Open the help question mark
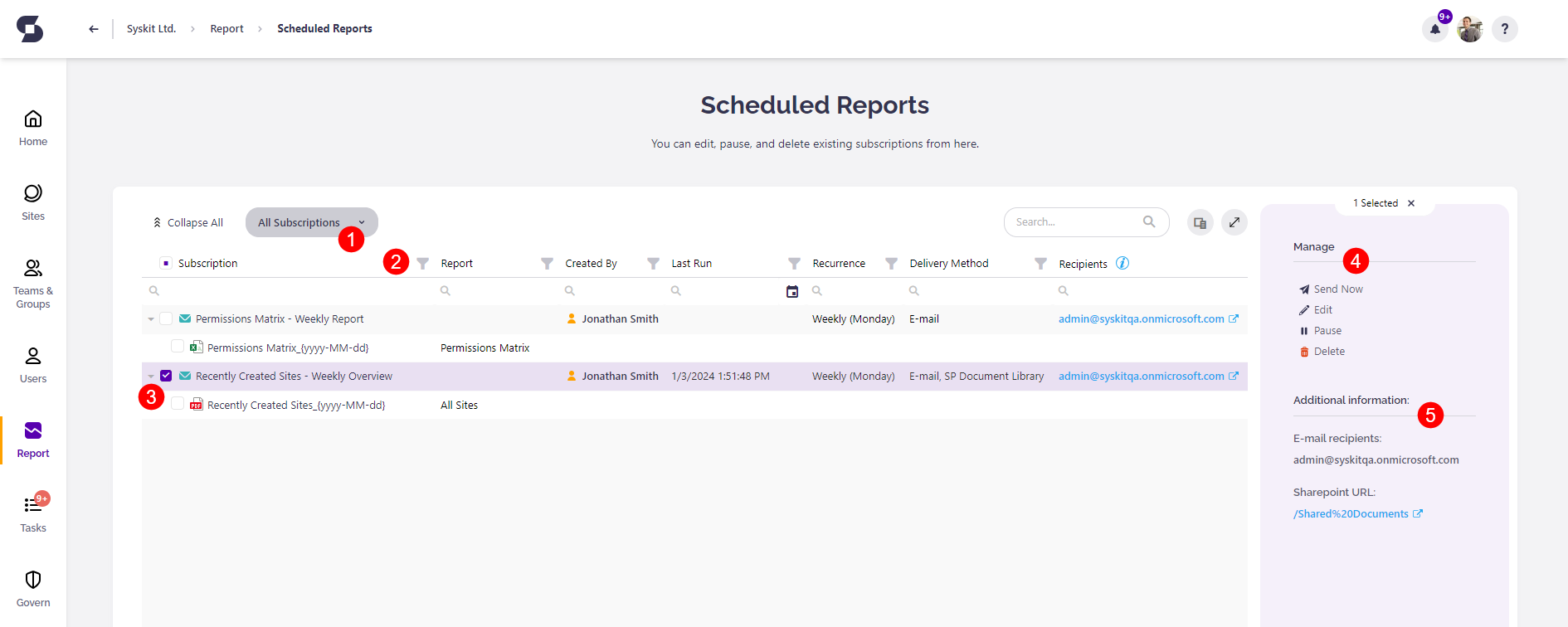Viewport: 1568px width, 627px height. click(x=1505, y=29)
